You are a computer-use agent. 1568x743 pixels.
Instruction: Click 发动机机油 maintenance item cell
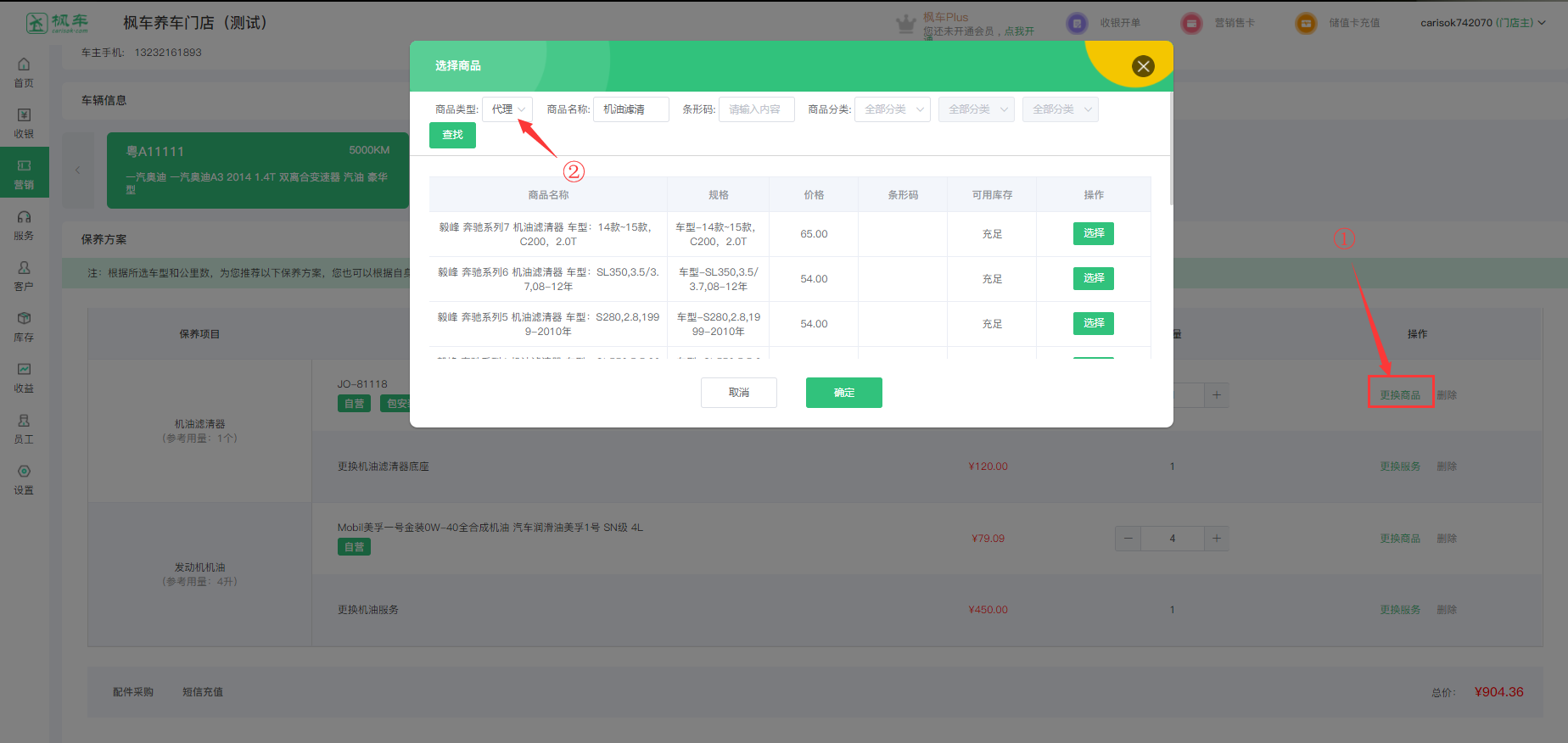pyautogui.click(x=200, y=574)
